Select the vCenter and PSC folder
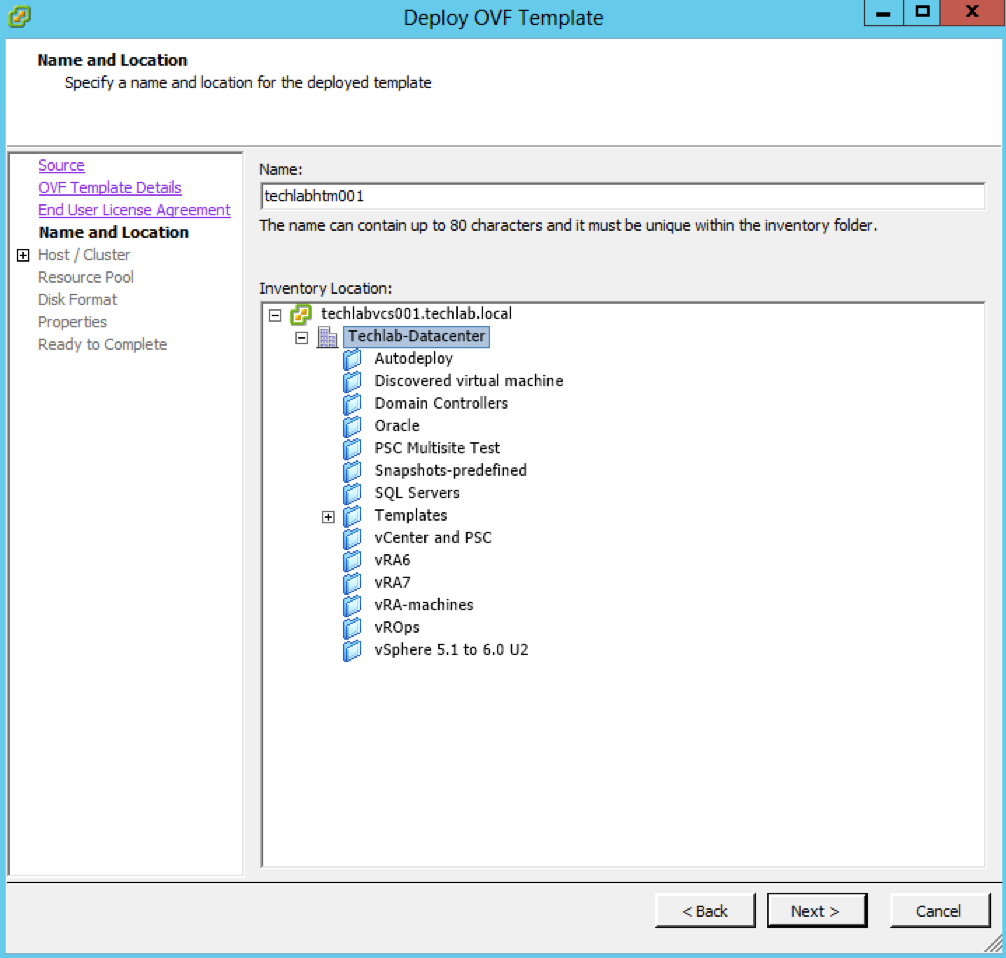The width and height of the screenshot is (1006, 958). (433, 538)
